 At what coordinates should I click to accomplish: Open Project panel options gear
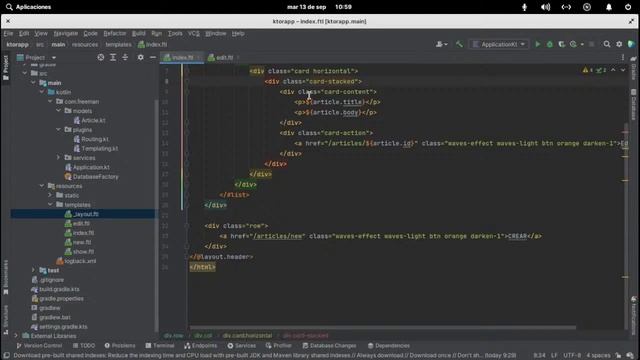click(x=140, y=58)
